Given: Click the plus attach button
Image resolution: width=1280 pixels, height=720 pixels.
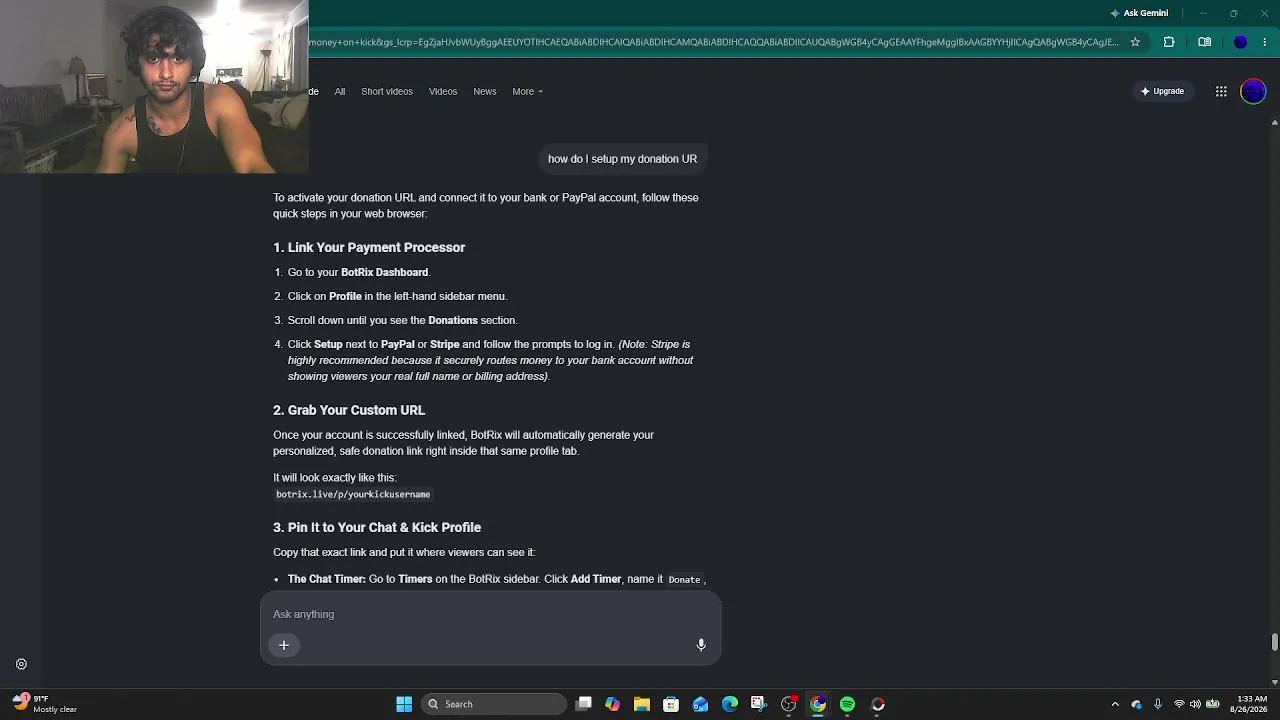Looking at the screenshot, I should click(284, 645).
